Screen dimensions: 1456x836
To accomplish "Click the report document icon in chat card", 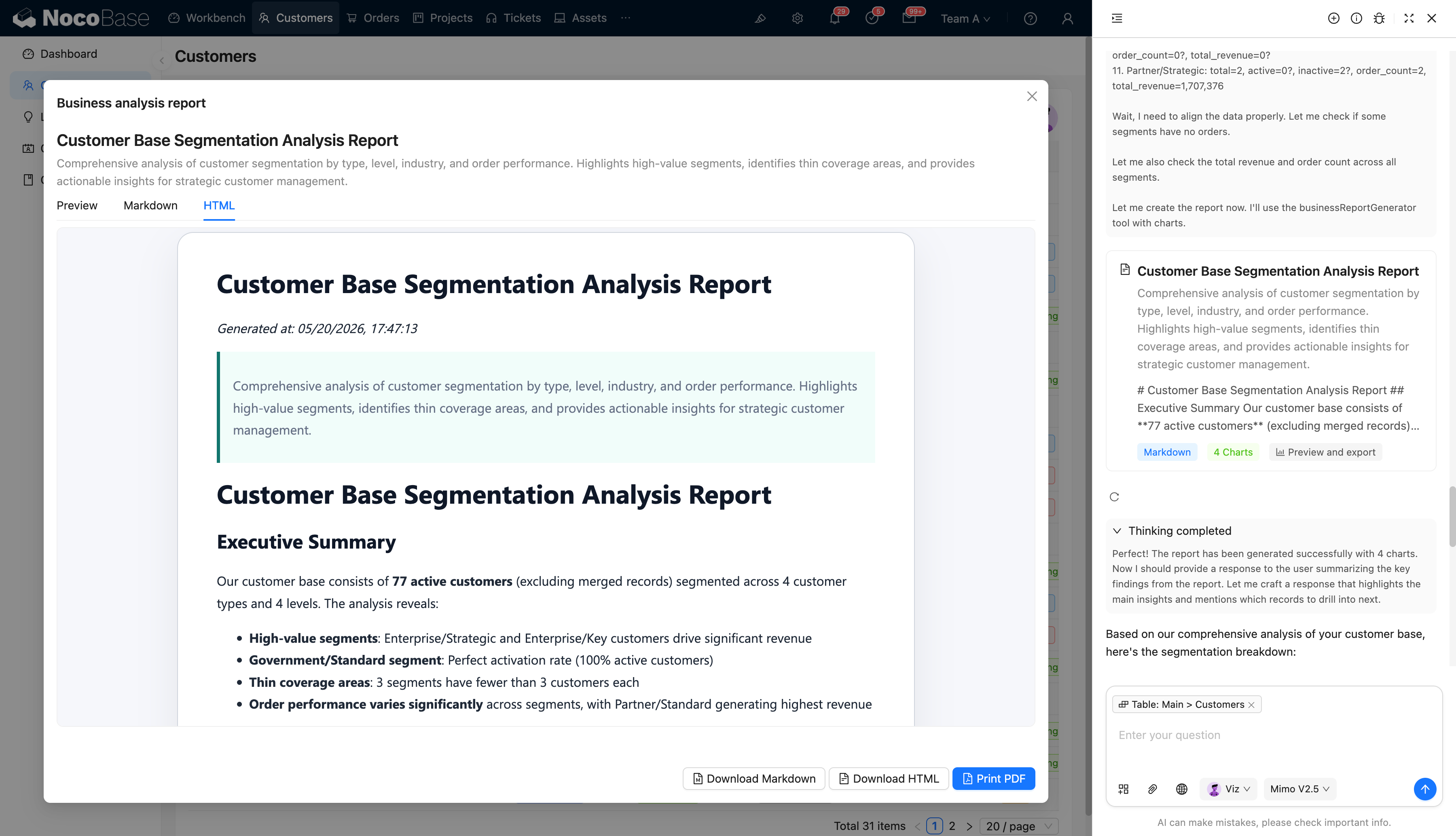I will (x=1125, y=269).
